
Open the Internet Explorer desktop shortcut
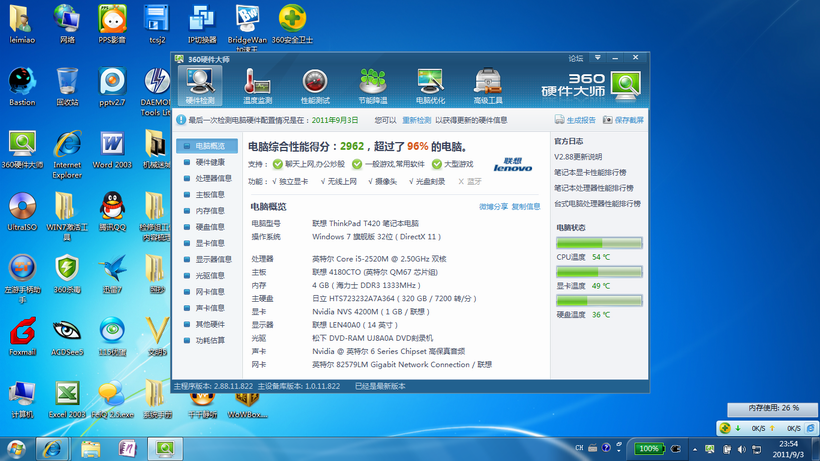click(67, 155)
